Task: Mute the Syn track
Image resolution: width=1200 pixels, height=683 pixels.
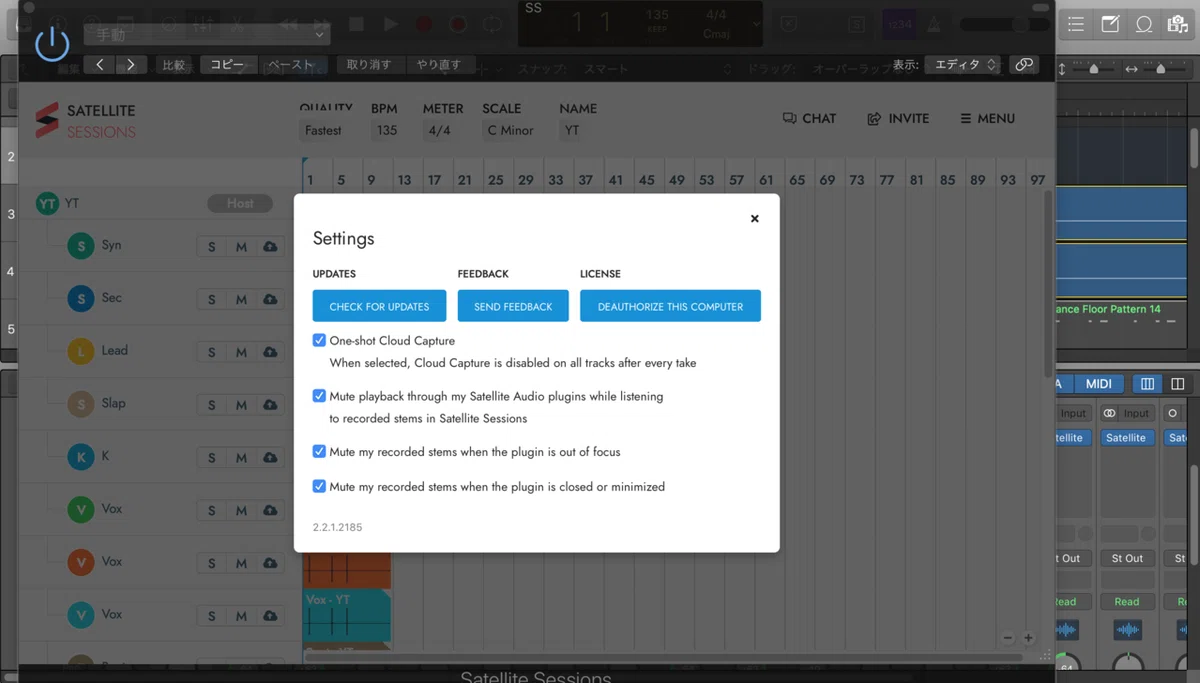Action: point(241,247)
